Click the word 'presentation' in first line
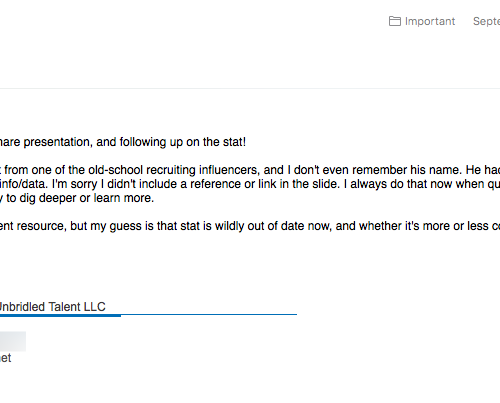Image resolution: width=500 pixels, height=403 pixels. coord(57,142)
